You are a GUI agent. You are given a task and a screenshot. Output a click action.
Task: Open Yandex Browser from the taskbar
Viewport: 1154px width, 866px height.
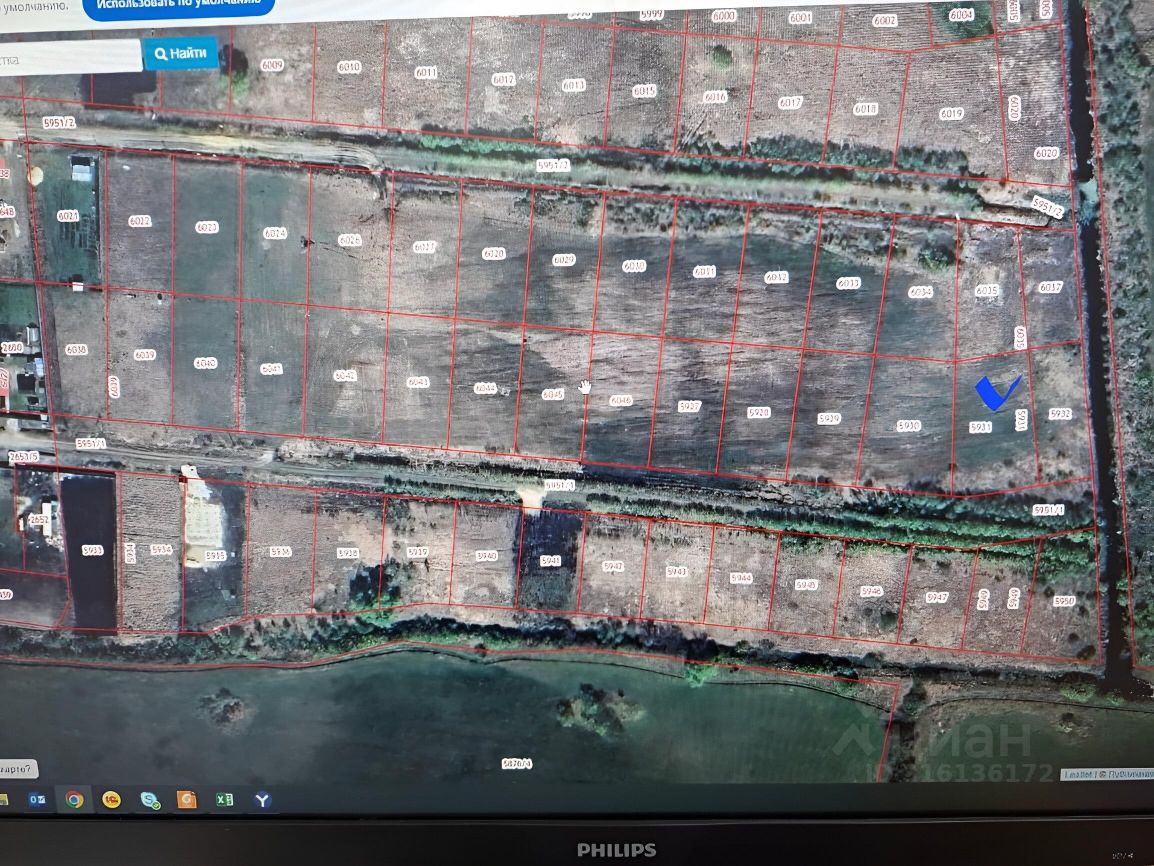coord(263,800)
